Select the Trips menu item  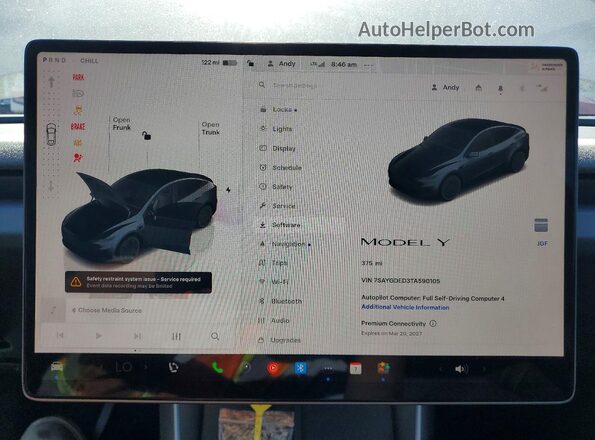pos(273,263)
